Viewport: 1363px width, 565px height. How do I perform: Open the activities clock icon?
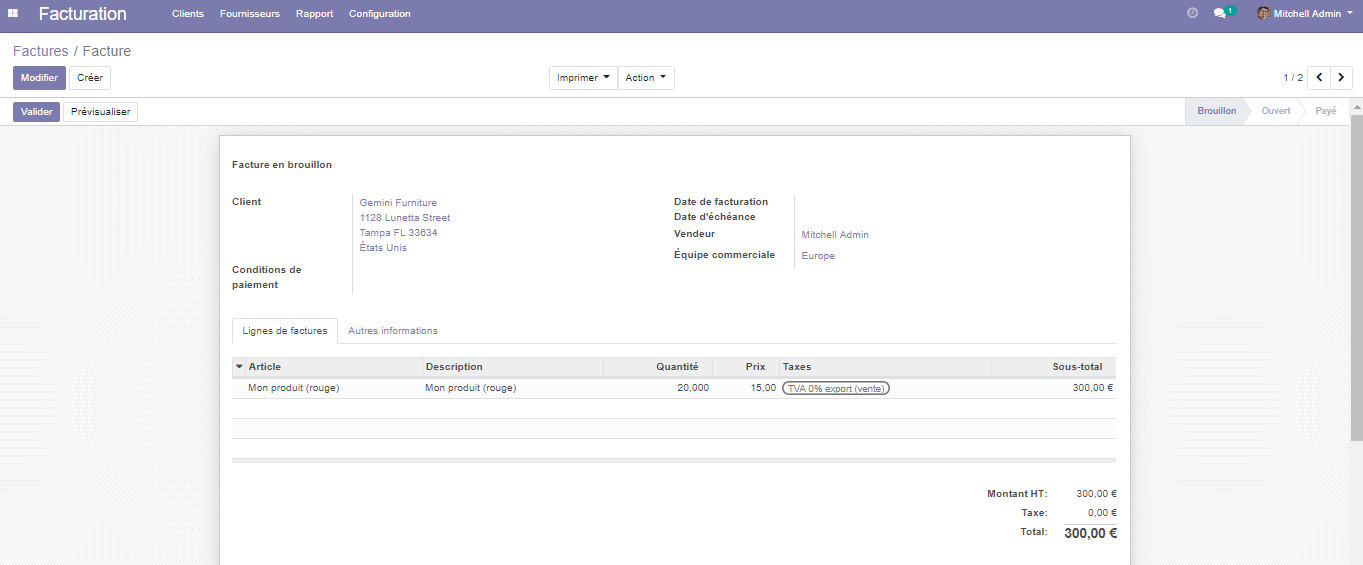(1192, 13)
